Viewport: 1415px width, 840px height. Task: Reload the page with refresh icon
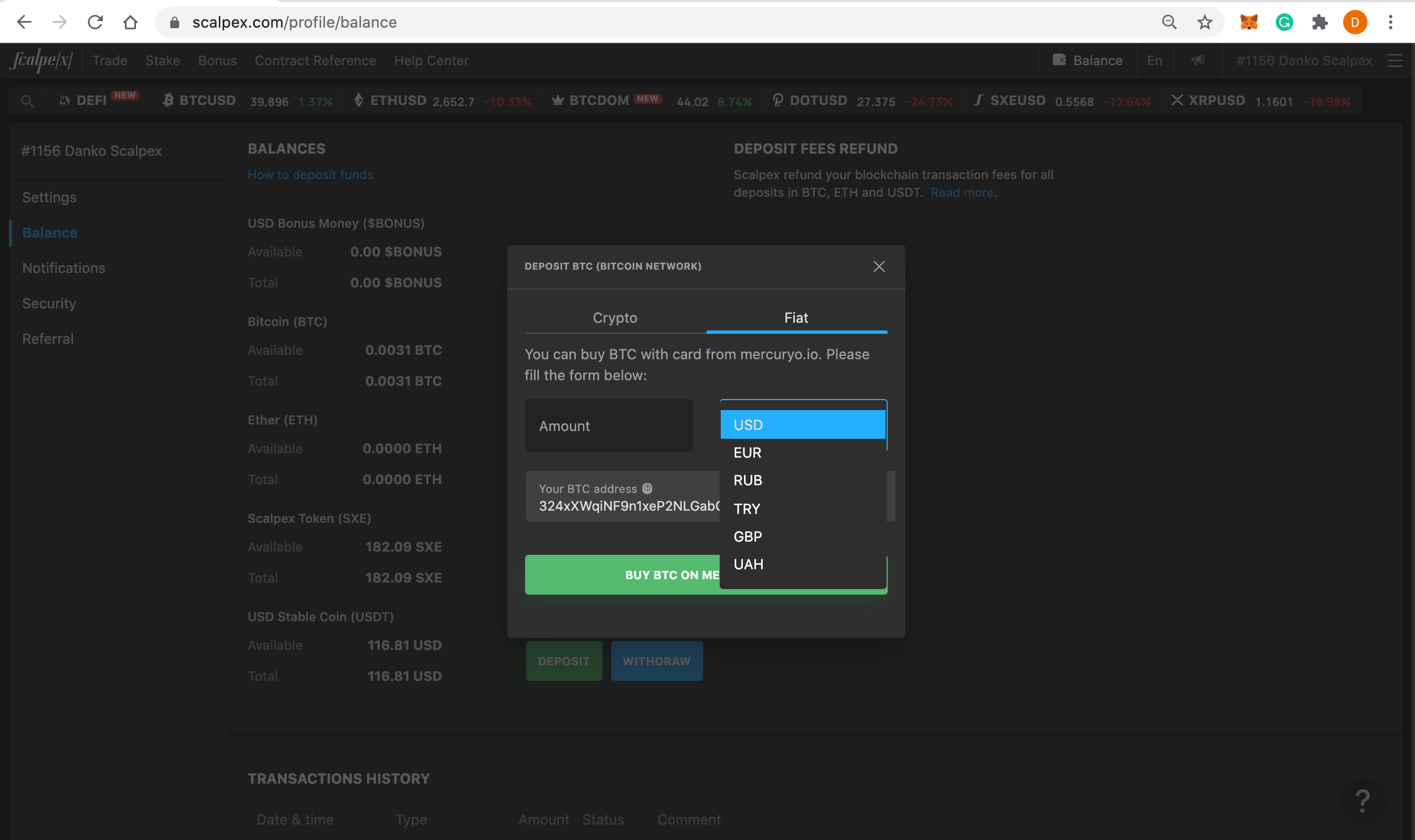coord(95,22)
